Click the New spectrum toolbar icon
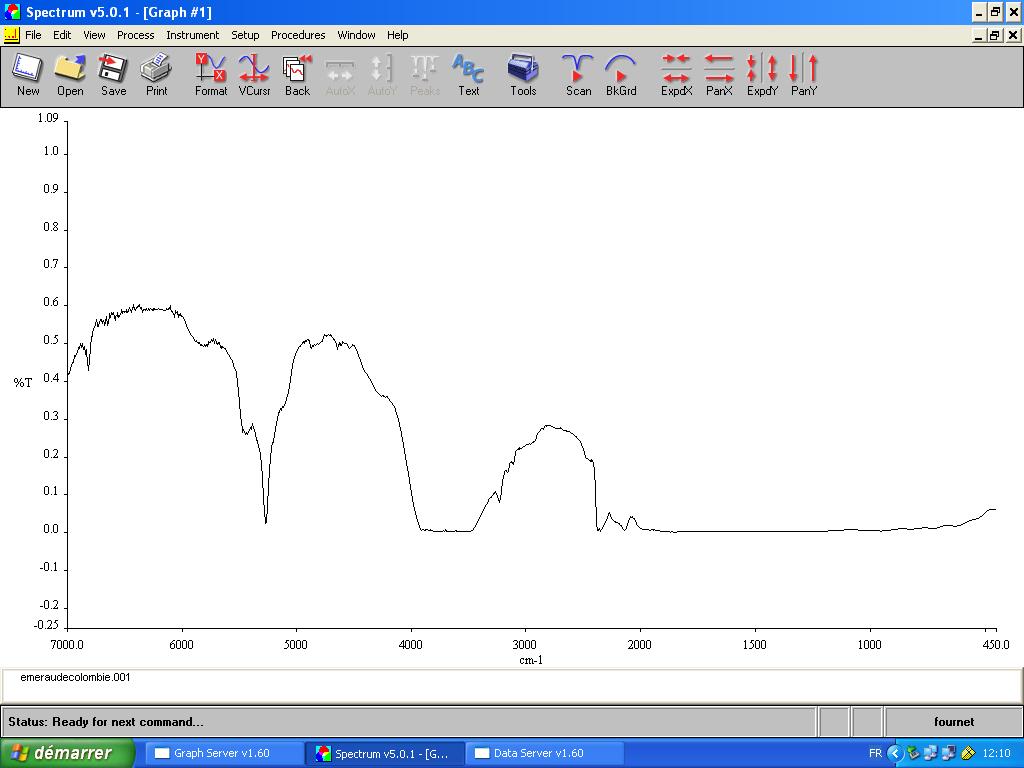This screenshot has width=1024, height=768. pos(28,75)
